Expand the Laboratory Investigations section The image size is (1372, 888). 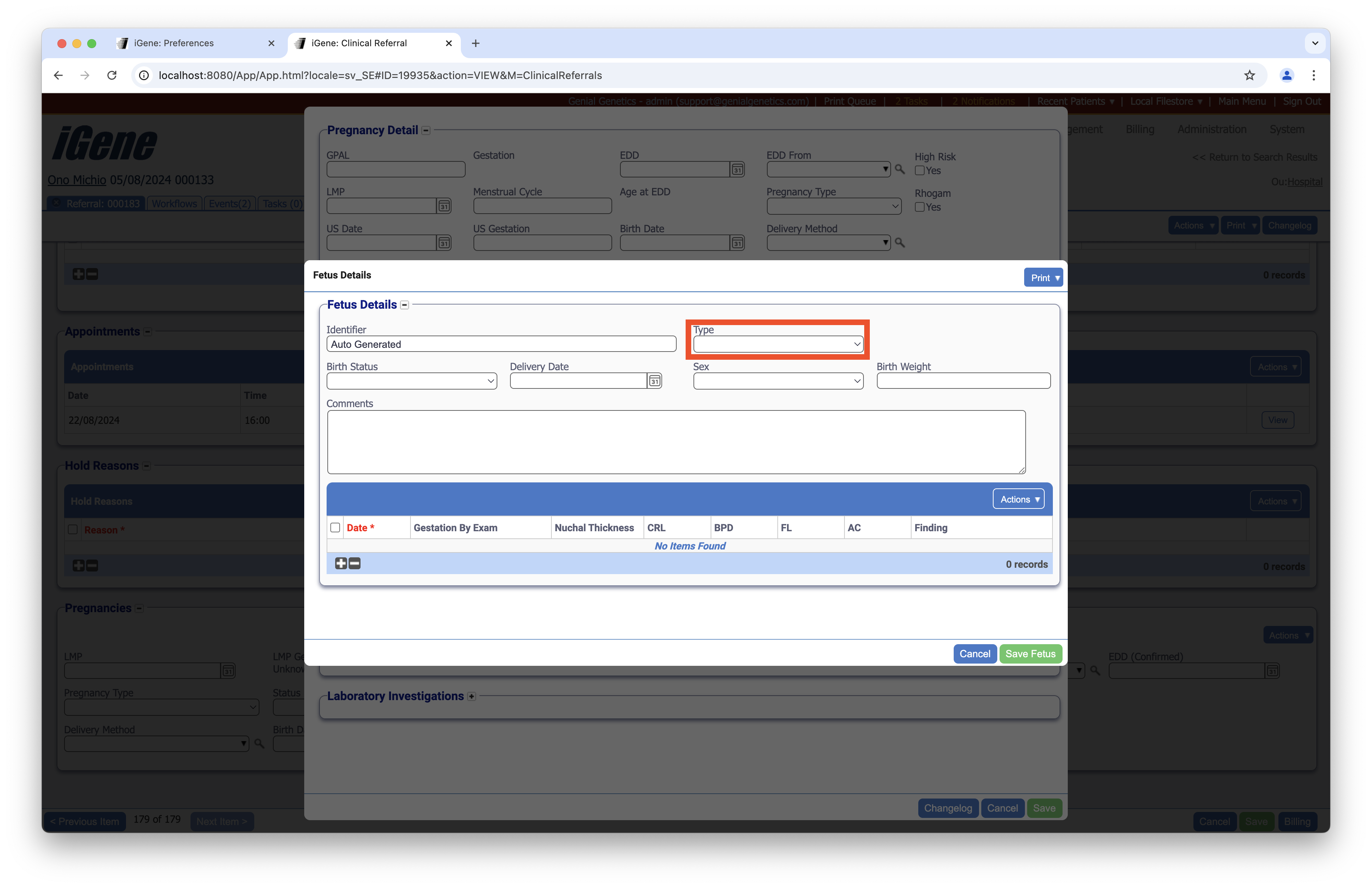[x=472, y=696]
